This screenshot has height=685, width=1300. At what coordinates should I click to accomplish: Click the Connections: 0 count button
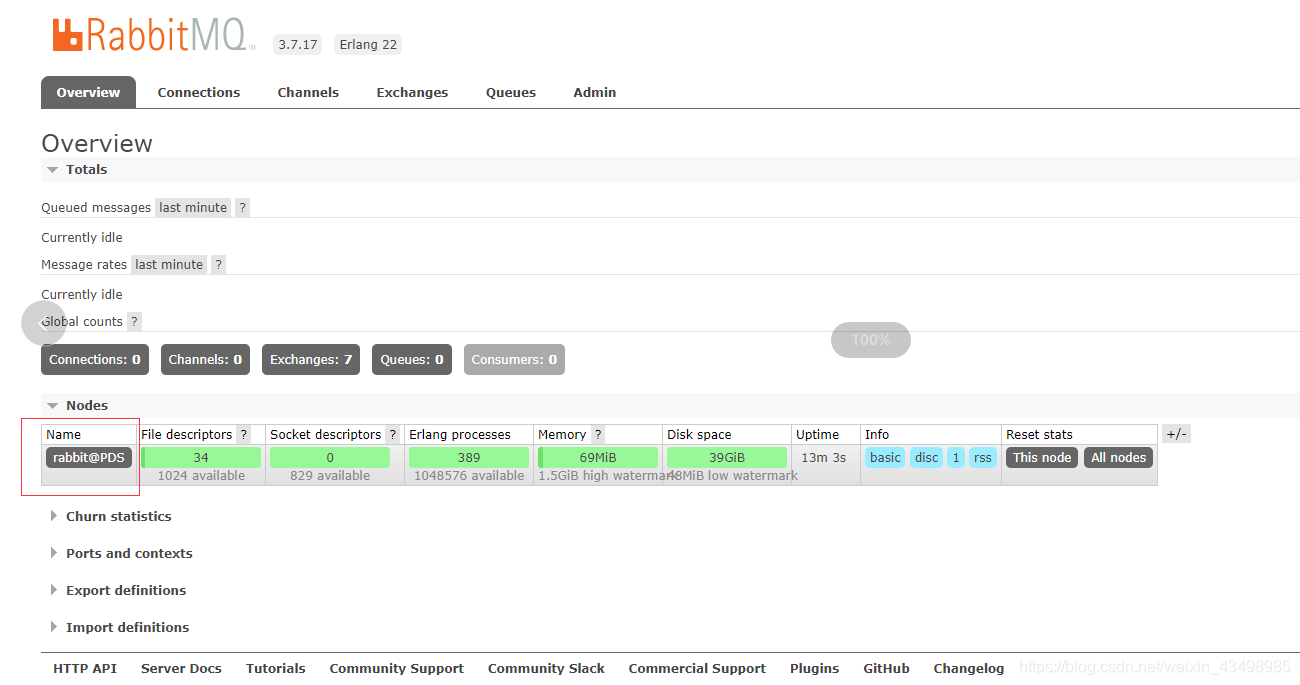tap(95, 360)
